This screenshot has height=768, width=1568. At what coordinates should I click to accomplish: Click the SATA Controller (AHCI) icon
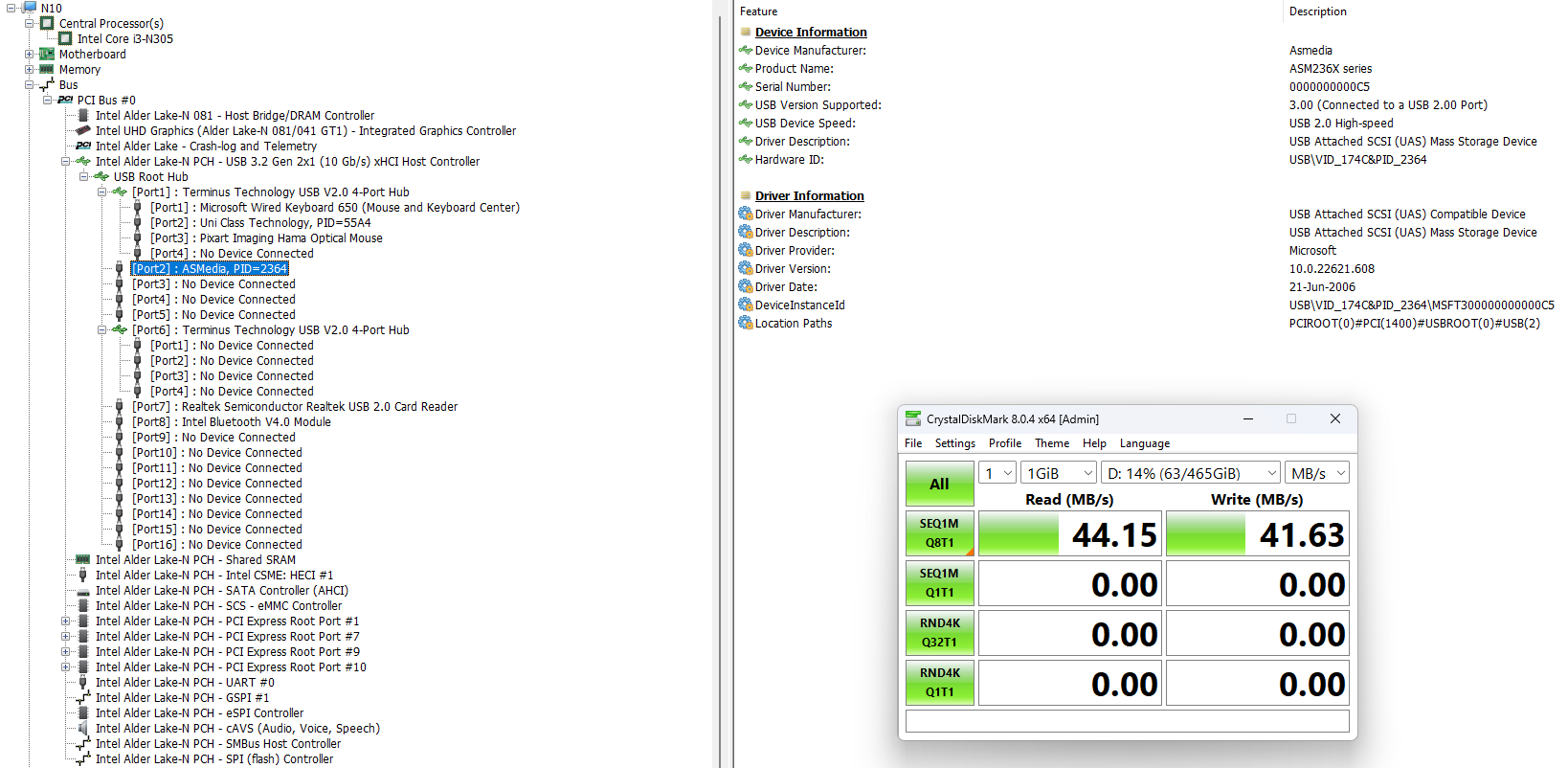pos(83,591)
